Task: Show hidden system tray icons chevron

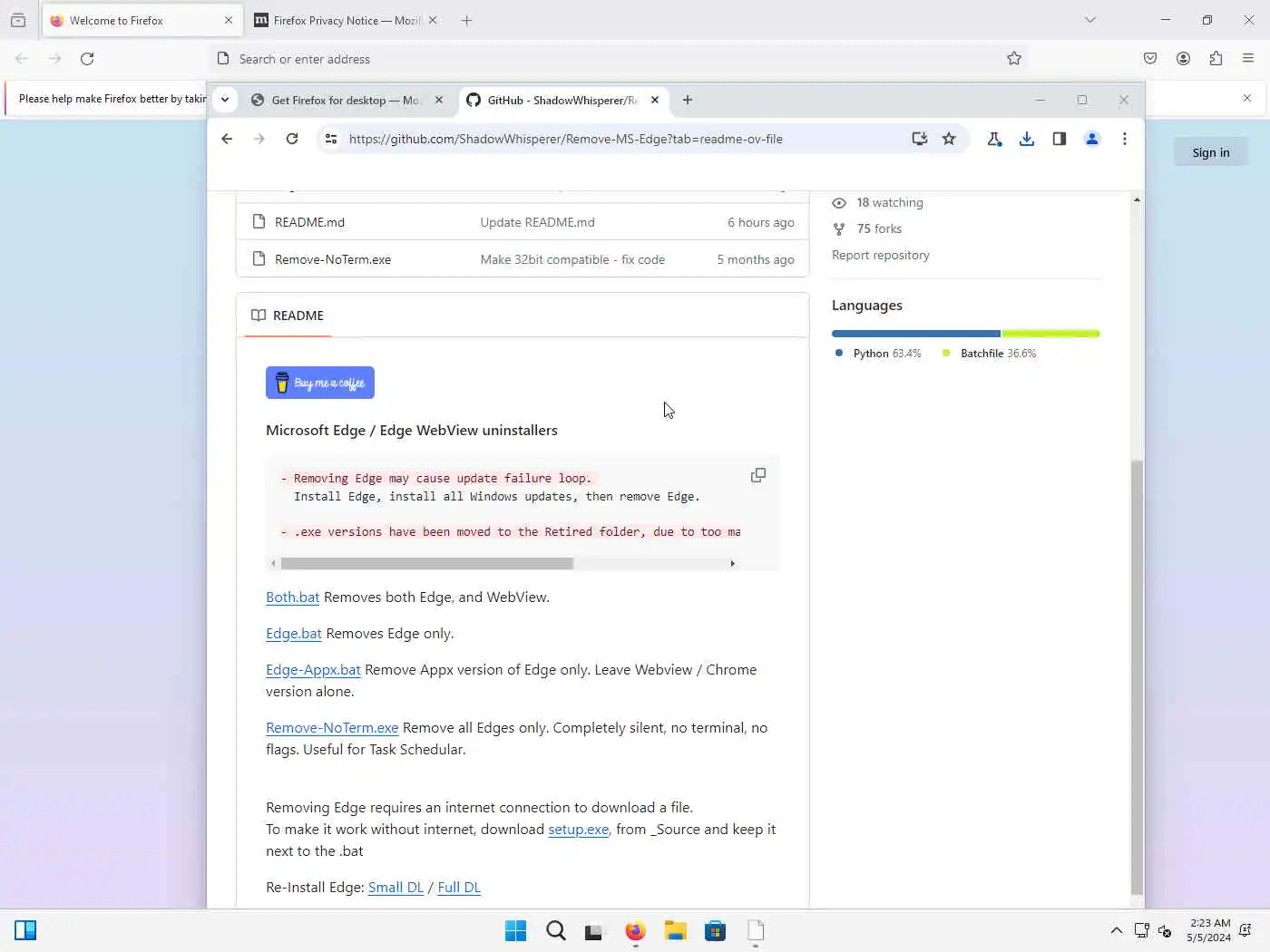Action: click(x=1117, y=931)
